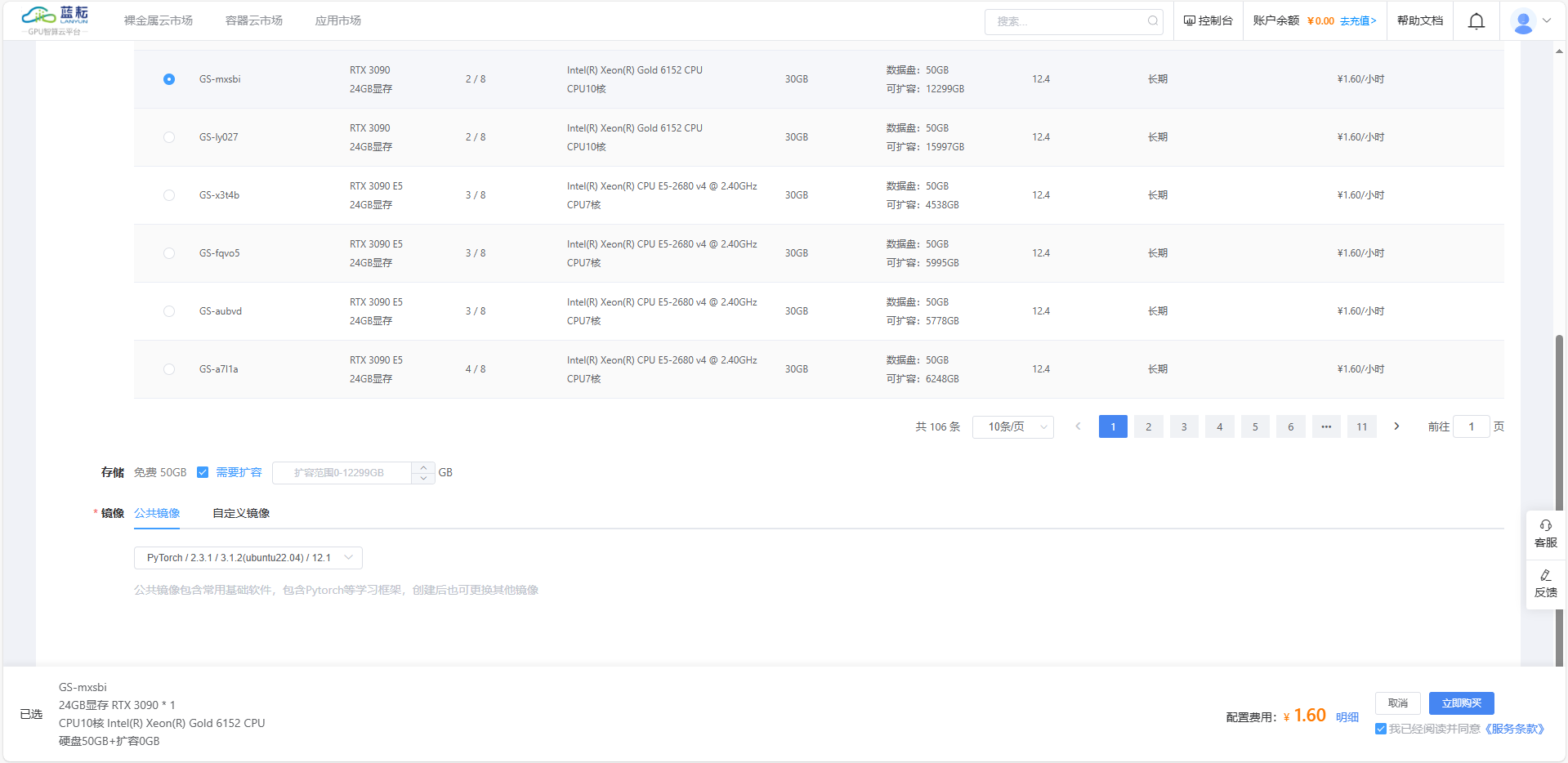This screenshot has width=1568, height=763.
Task: Switch to 自定义镜像 tab
Action: pyautogui.click(x=241, y=513)
